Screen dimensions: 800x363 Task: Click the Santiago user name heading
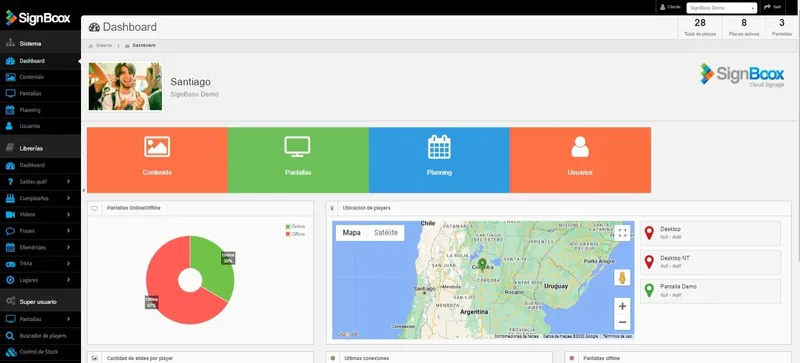[190, 82]
